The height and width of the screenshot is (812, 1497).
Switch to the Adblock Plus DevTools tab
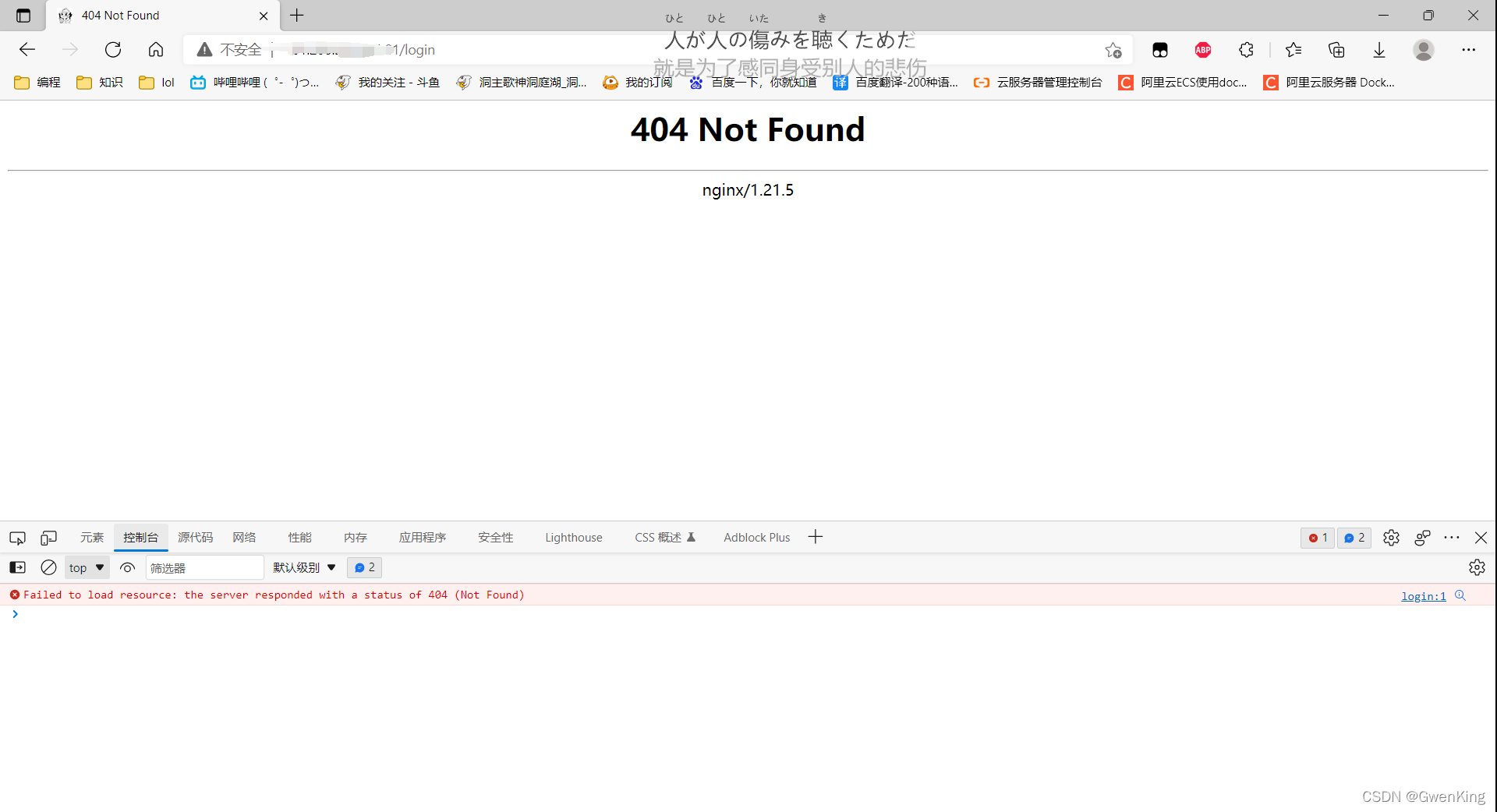point(756,538)
